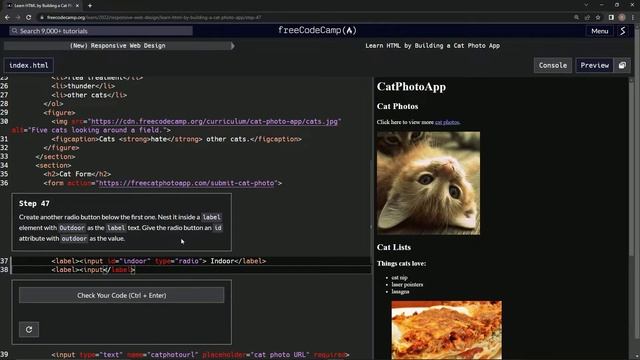
Task: Show the Console pane
Action: pyautogui.click(x=553, y=65)
